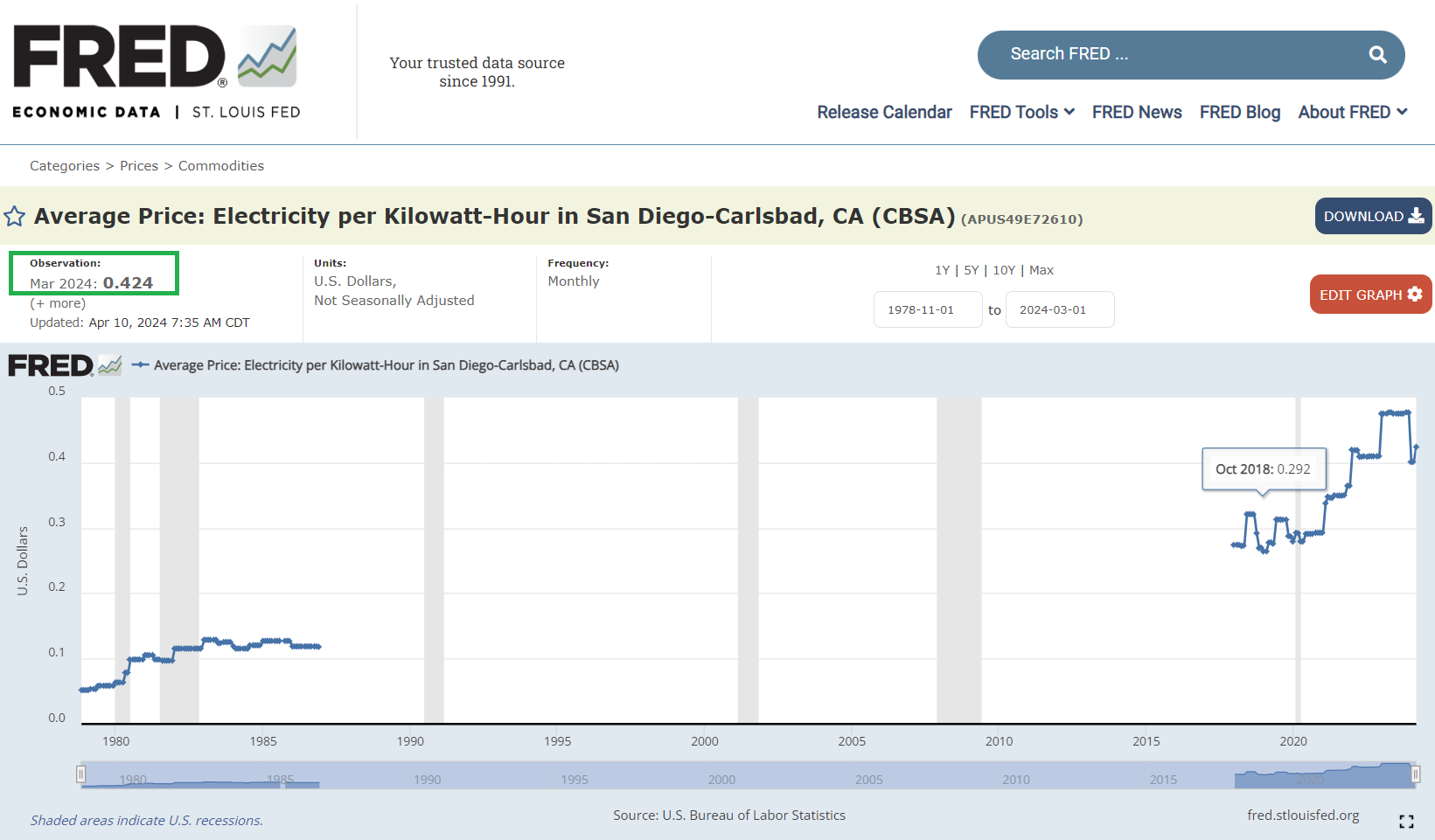1435x840 pixels.
Task: Click the Oct 2018: 0.292 tooltip
Action: (x=1264, y=469)
